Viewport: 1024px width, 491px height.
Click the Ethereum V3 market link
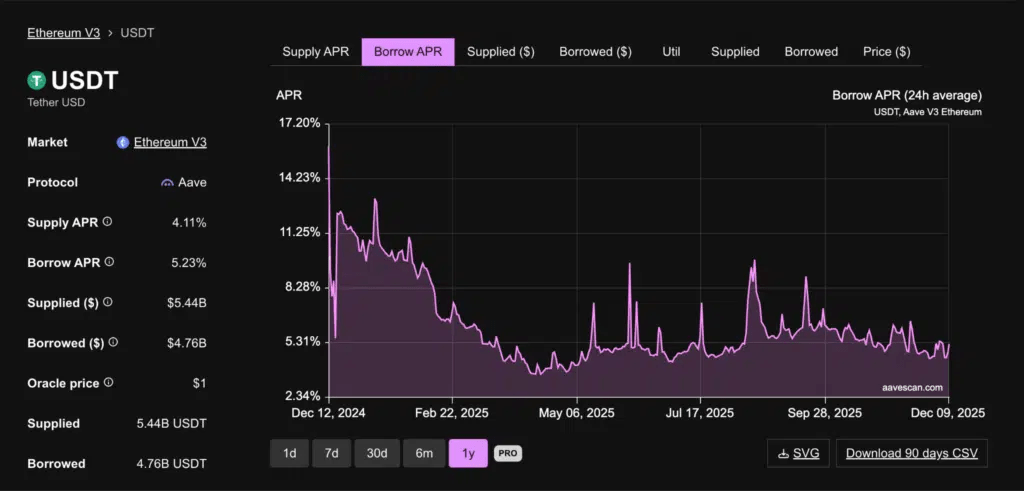[x=170, y=142]
